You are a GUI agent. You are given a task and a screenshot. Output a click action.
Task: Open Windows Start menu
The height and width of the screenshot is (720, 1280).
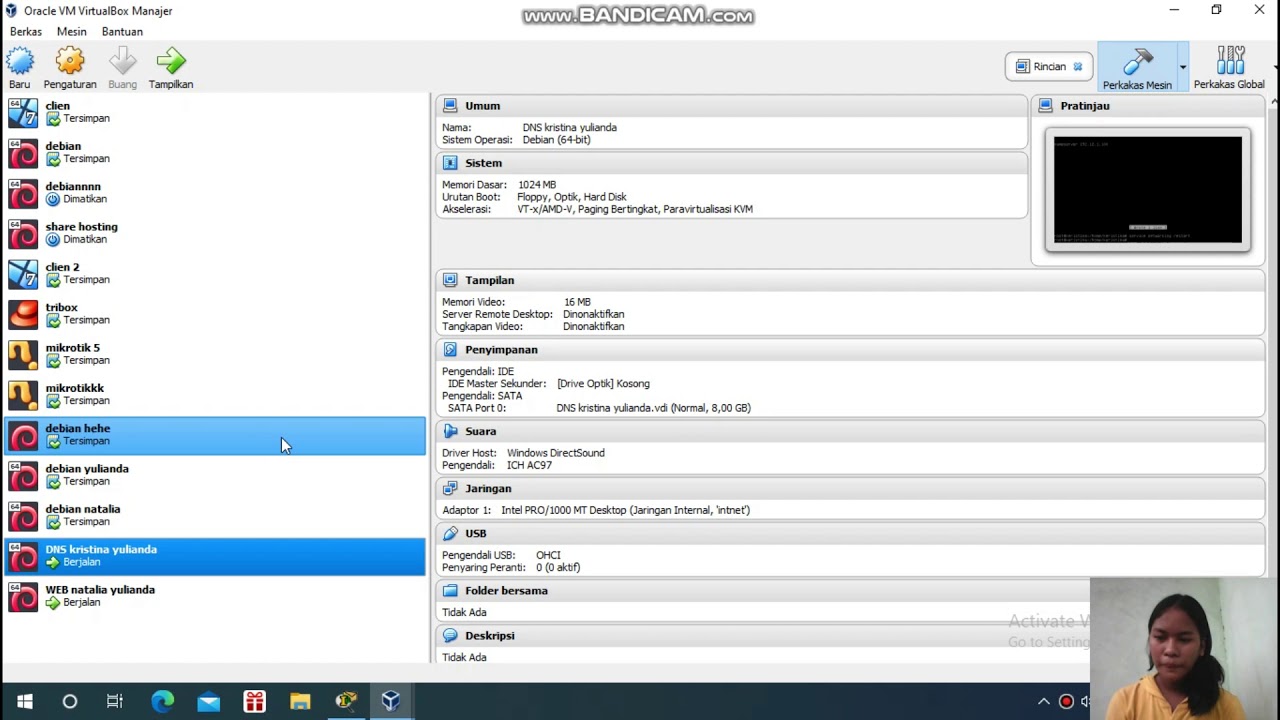25,701
